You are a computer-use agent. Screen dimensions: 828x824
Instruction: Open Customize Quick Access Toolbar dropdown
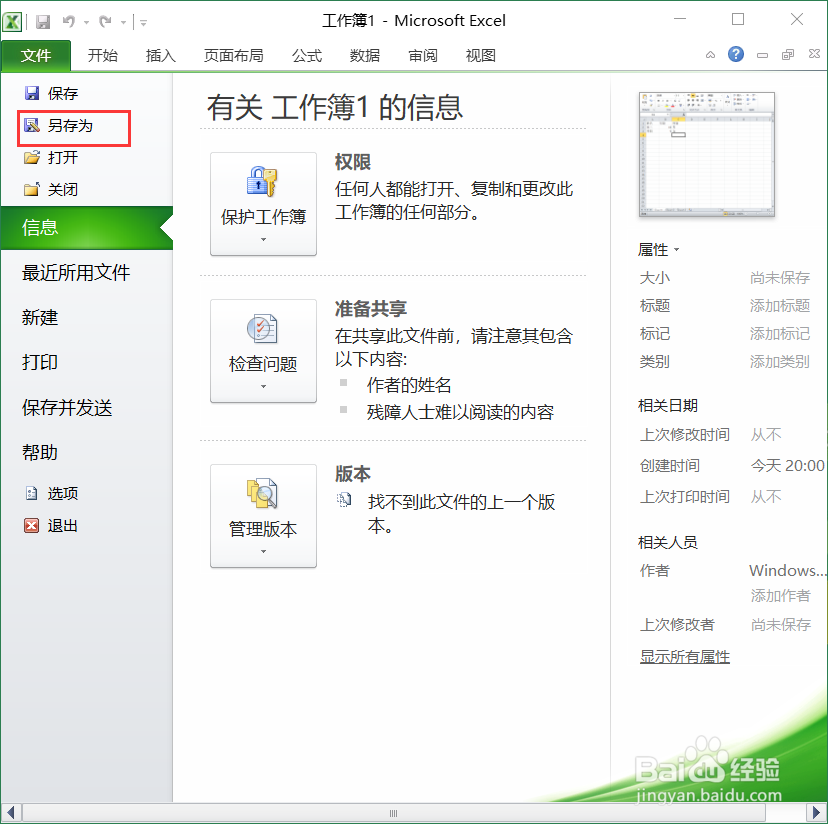tap(144, 23)
